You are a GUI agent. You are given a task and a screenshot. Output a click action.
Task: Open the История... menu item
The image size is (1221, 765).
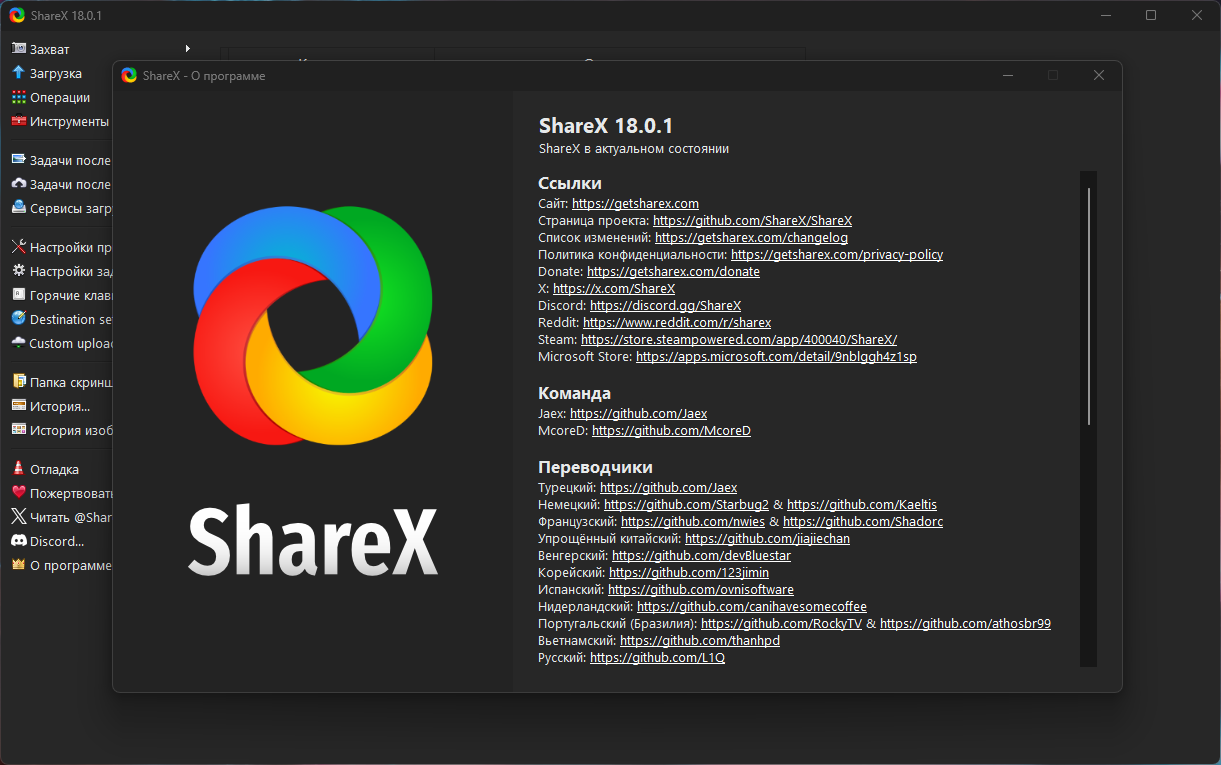(60, 406)
